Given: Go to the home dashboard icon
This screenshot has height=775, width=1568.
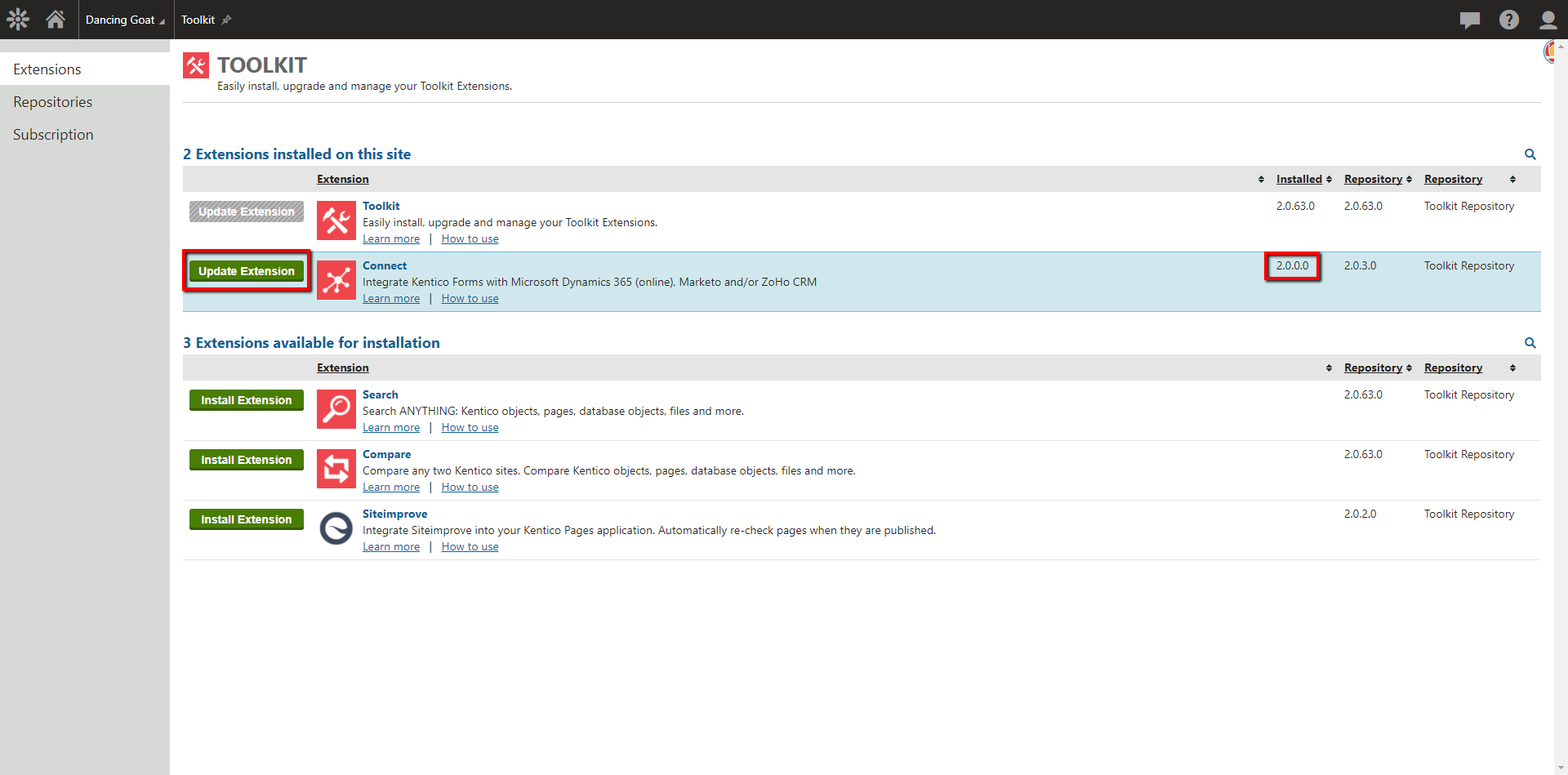Looking at the screenshot, I should pos(56,19).
